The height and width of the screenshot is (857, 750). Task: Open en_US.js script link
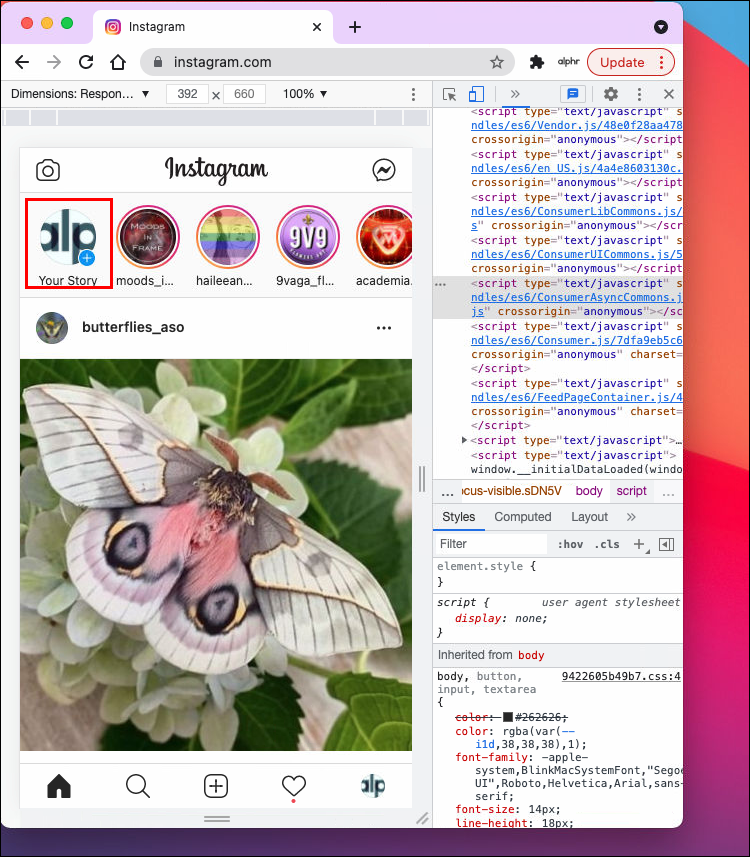click(x=577, y=168)
